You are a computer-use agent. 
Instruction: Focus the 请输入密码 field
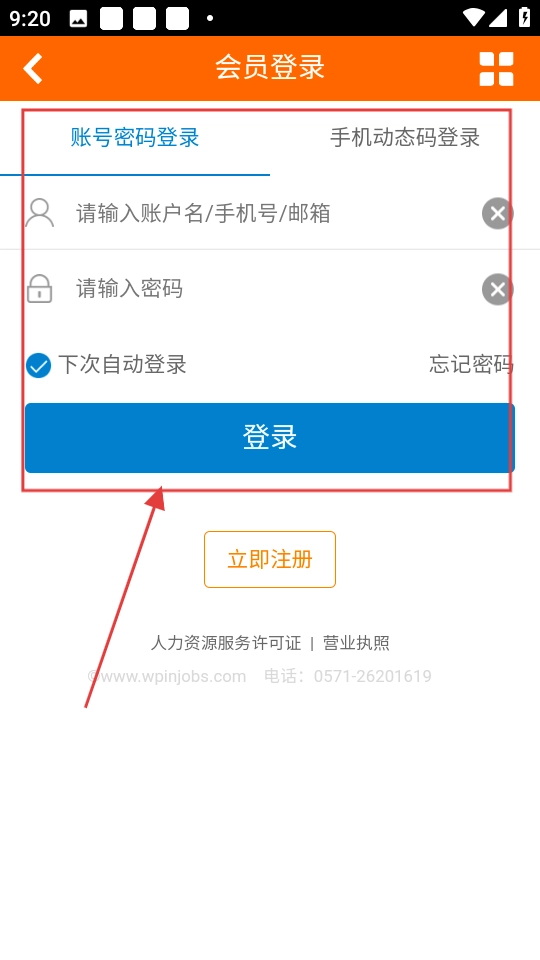pyautogui.click(x=269, y=288)
